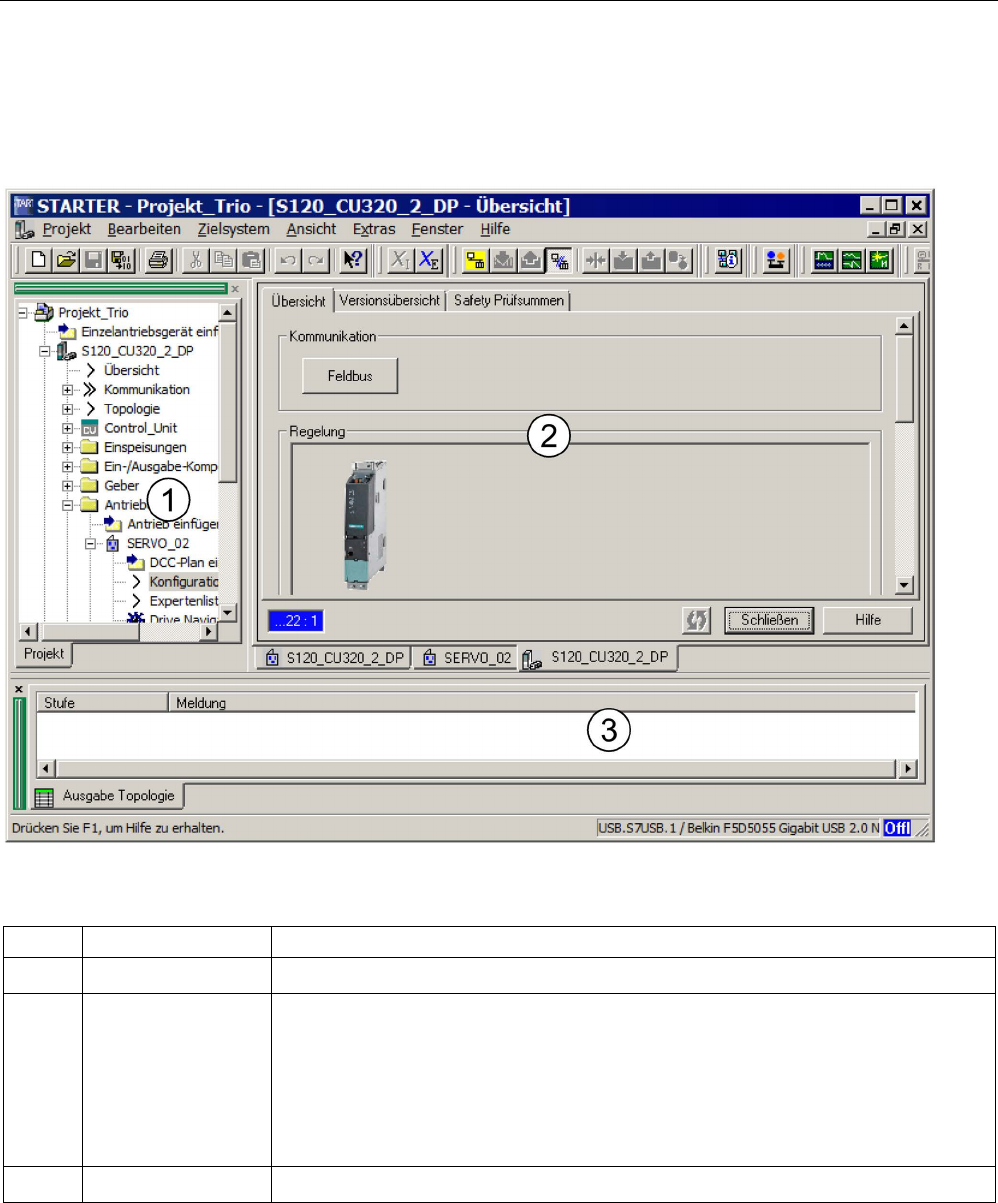
Task: Open the first green trace oscilloscope icon
Action: click(825, 260)
